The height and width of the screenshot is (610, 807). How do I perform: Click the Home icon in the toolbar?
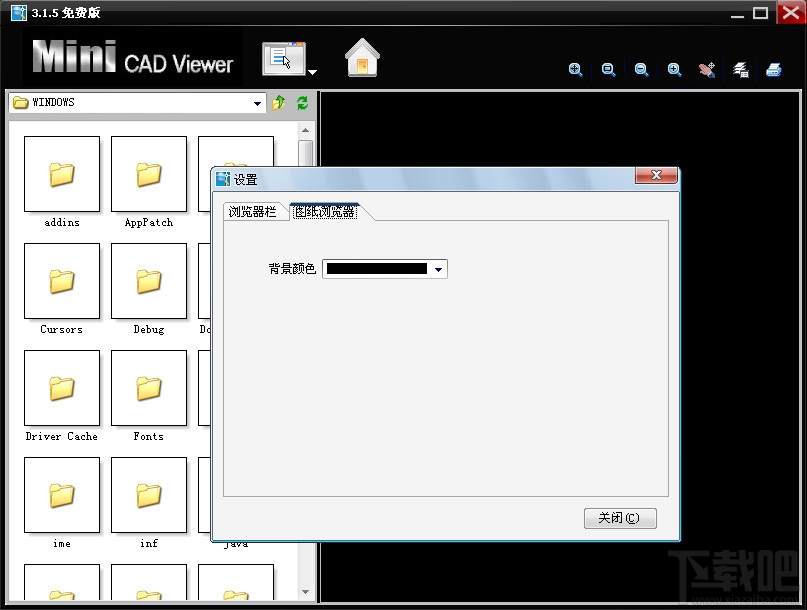coord(361,59)
